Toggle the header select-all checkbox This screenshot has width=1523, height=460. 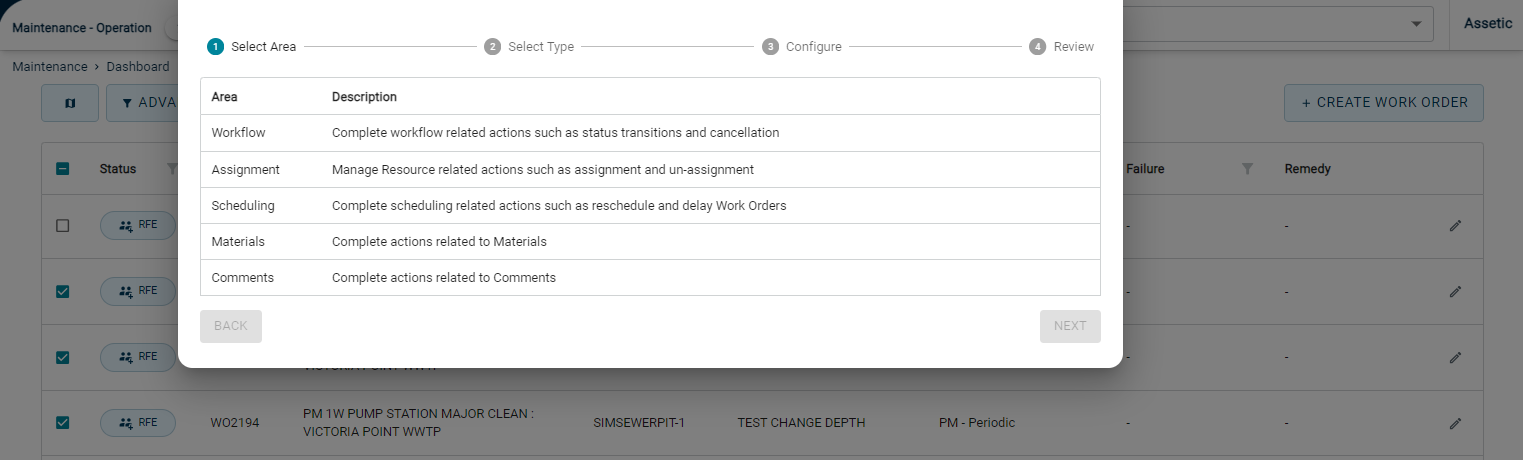62,169
